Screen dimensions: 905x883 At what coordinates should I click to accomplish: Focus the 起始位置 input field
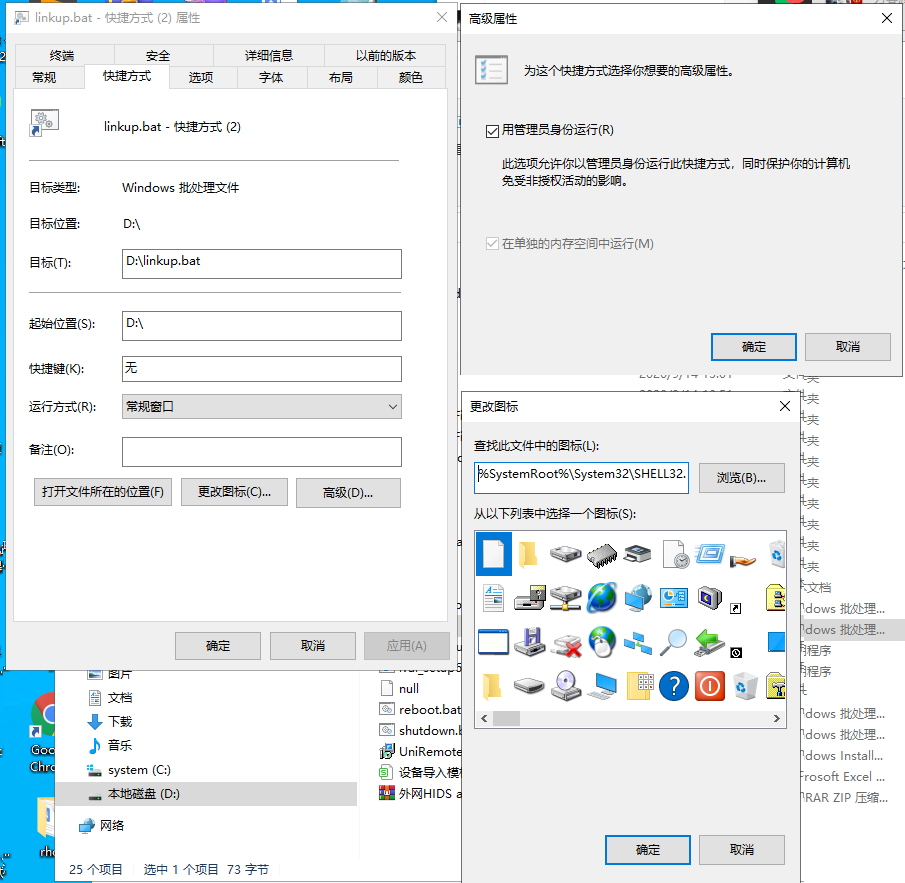coord(261,326)
